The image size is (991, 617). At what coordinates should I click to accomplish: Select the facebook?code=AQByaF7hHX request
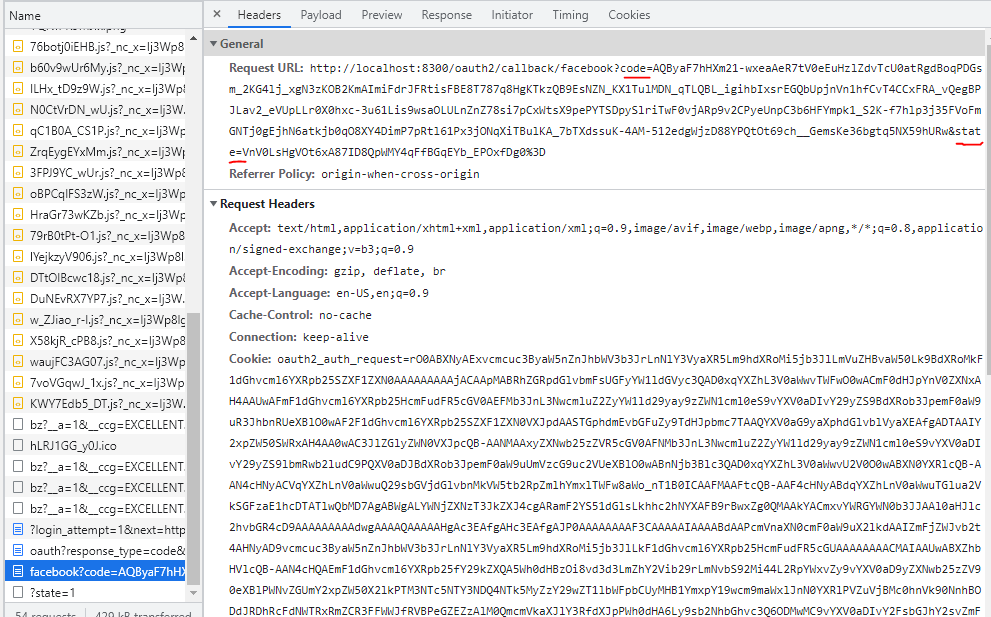tap(95, 571)
